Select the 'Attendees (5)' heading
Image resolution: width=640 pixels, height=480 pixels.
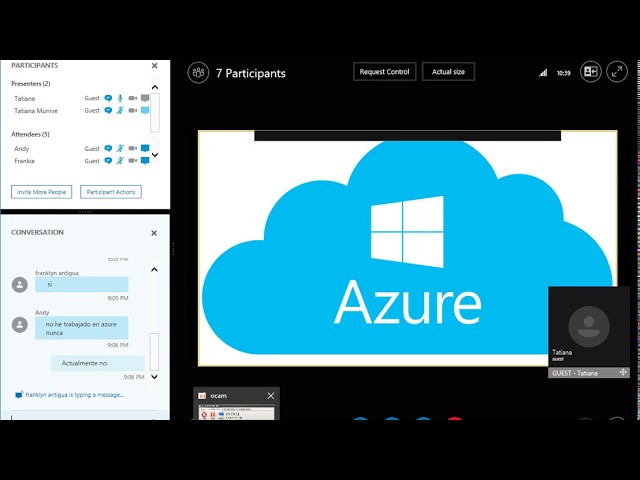(x=30, y=134)
